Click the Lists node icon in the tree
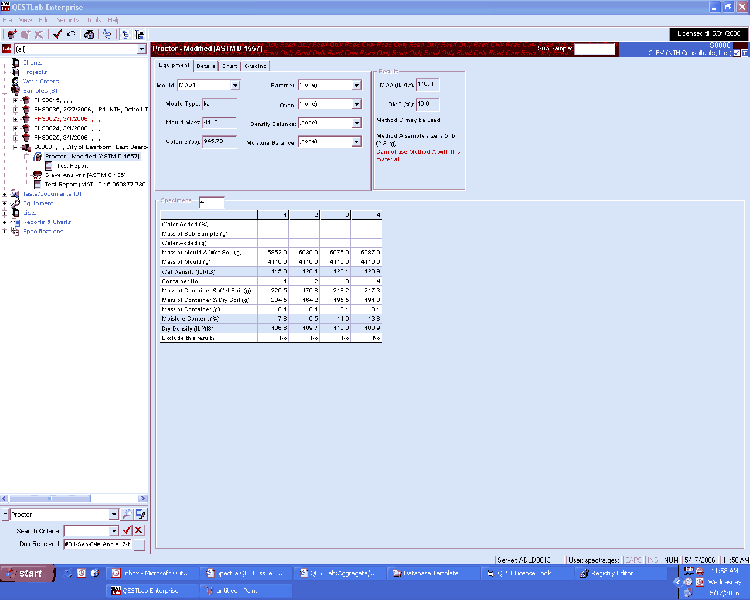This screenshot has width=750, height=600. pos(16,212)
